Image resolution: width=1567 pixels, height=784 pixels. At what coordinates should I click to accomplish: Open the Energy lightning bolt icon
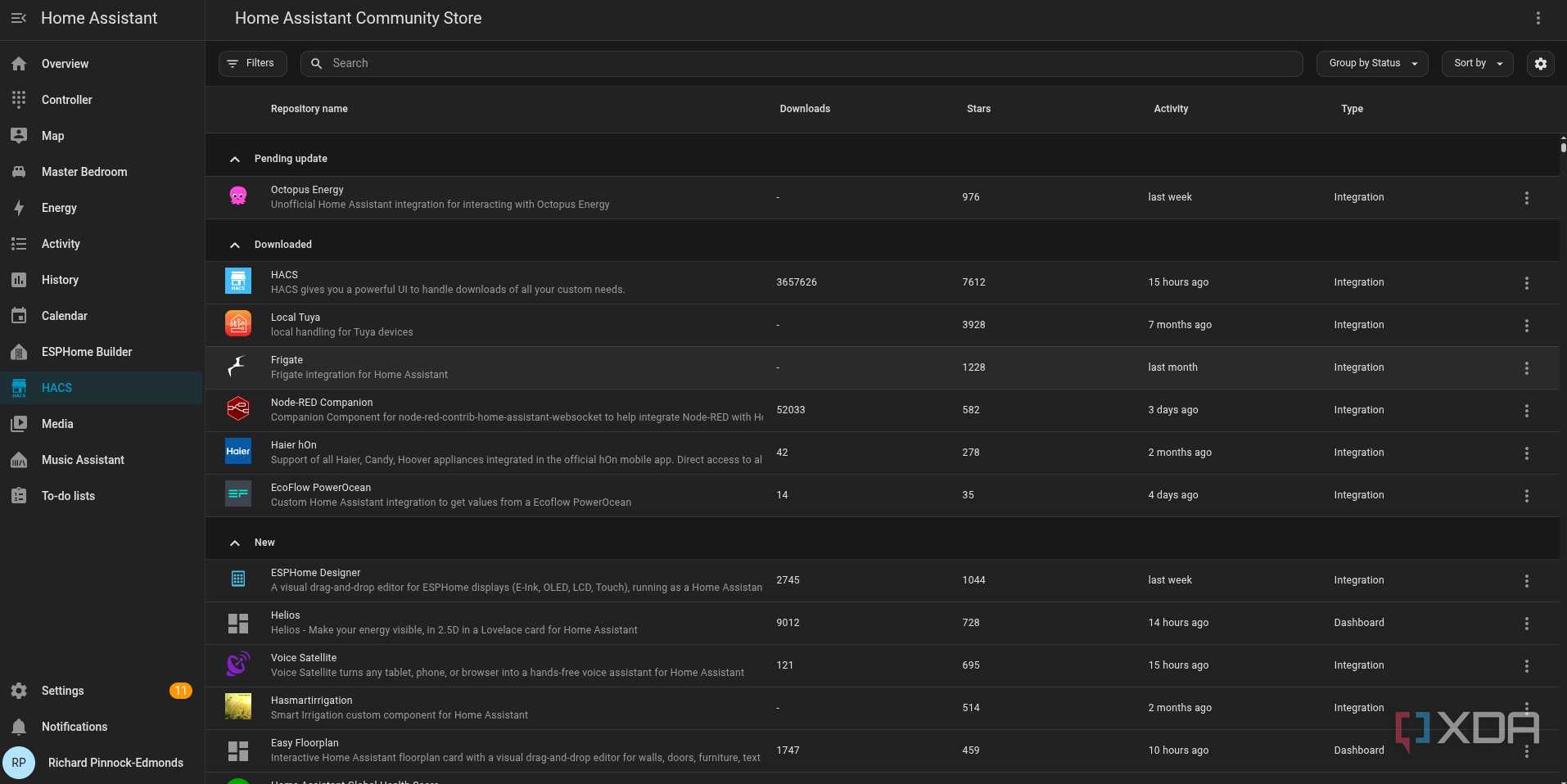click(19, 208)
